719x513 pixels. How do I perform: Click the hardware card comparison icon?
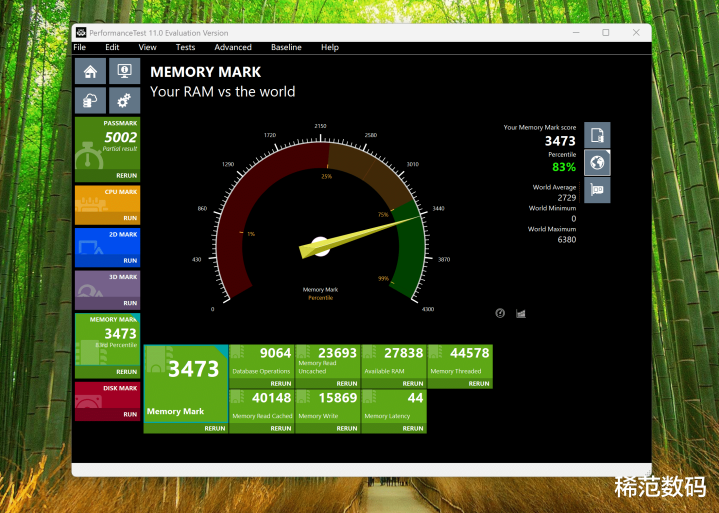coord(597,190)
